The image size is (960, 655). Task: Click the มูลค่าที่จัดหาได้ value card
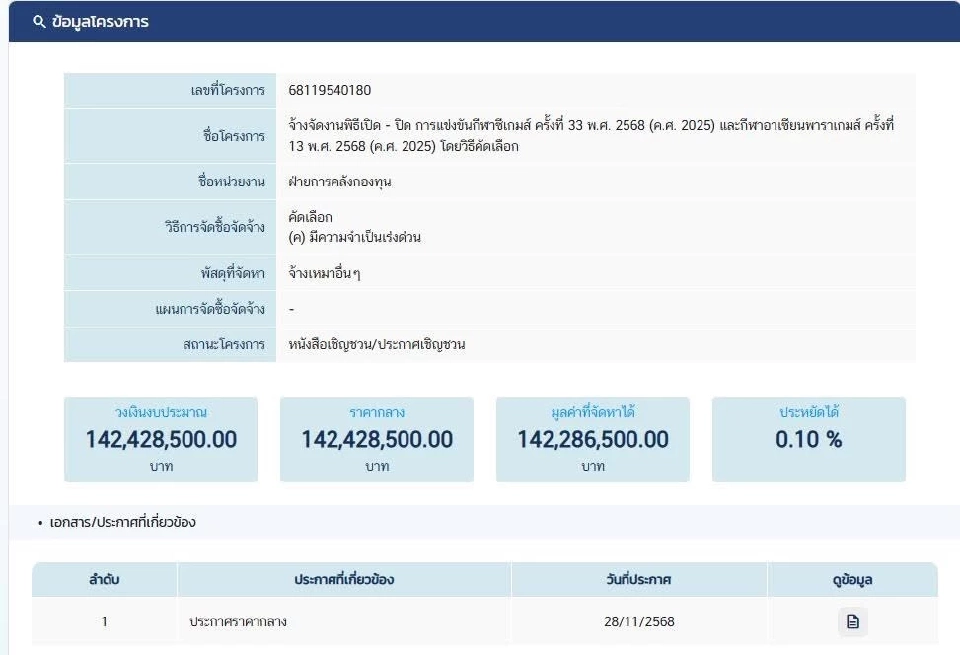592,438
